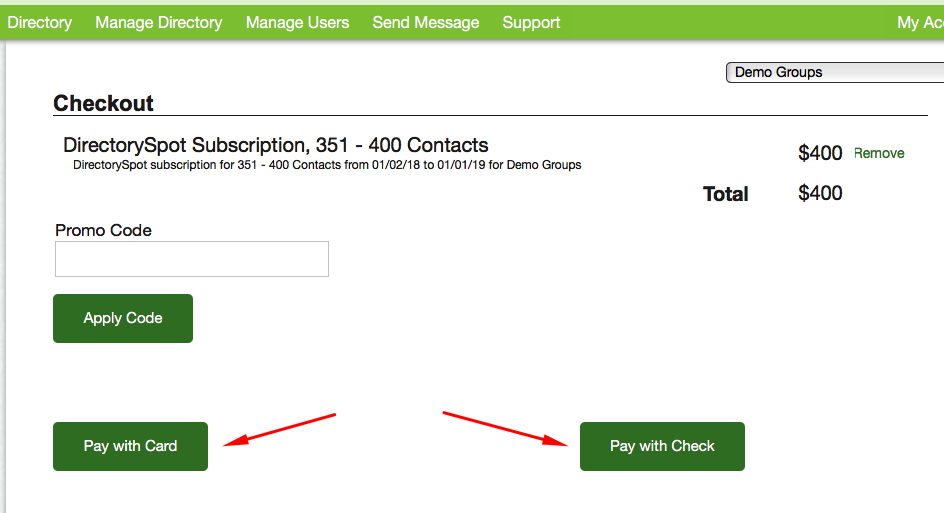
Task: Expand the Demo Groups dropdown
Action: (833, 72)
